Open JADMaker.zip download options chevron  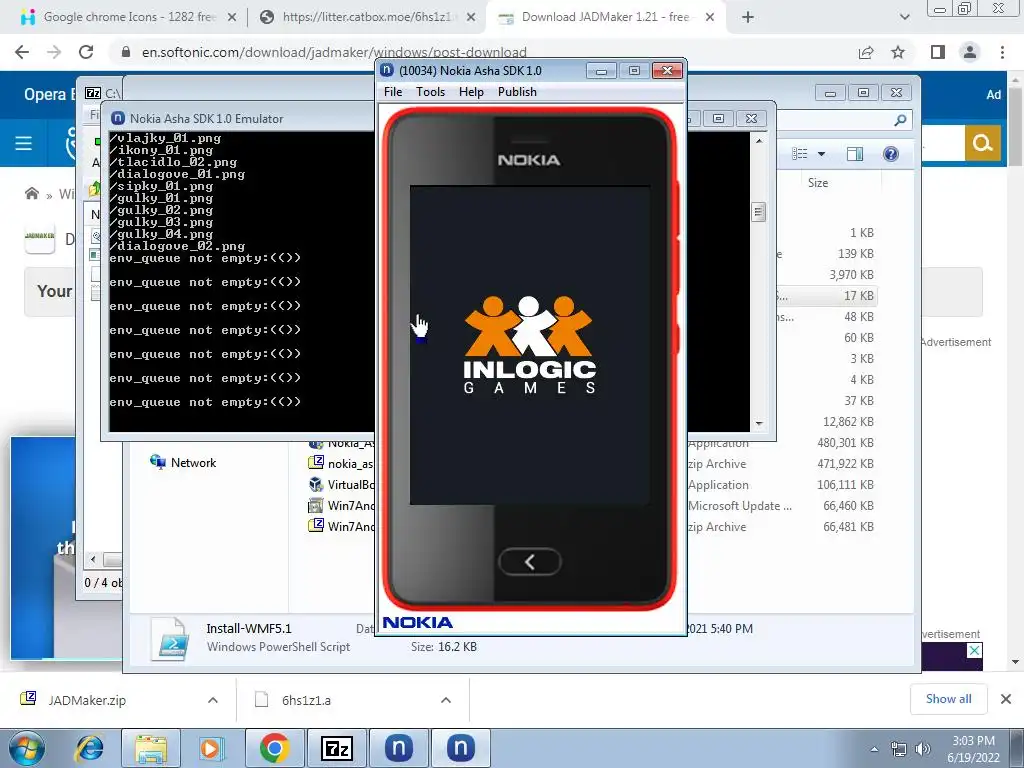tap(213, 700)
